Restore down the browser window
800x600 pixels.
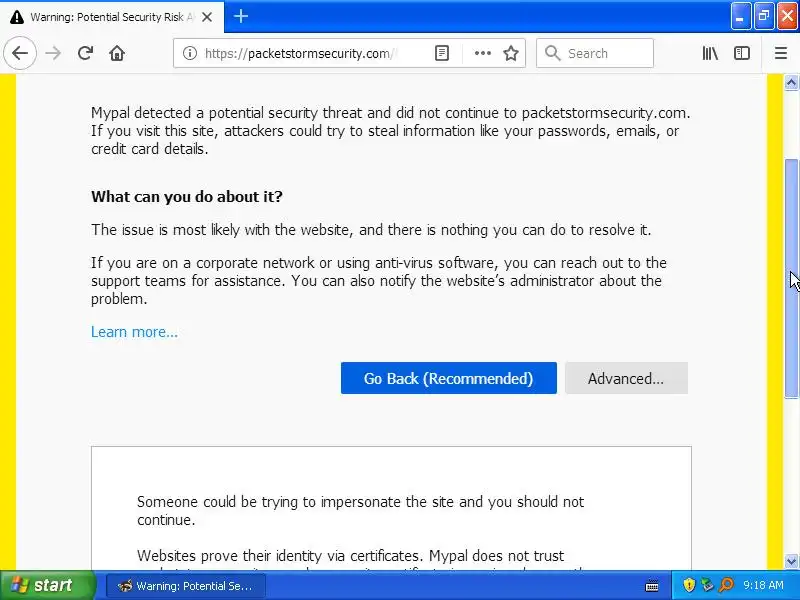click(764, 16)
